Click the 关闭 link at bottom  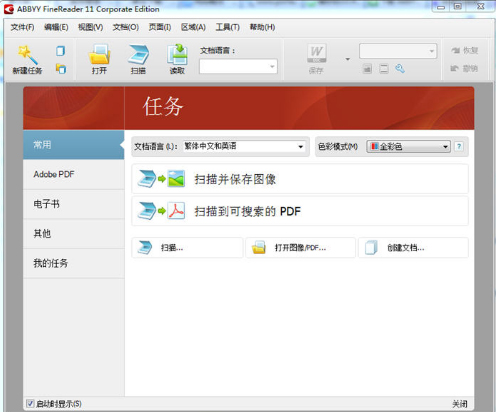459,404
